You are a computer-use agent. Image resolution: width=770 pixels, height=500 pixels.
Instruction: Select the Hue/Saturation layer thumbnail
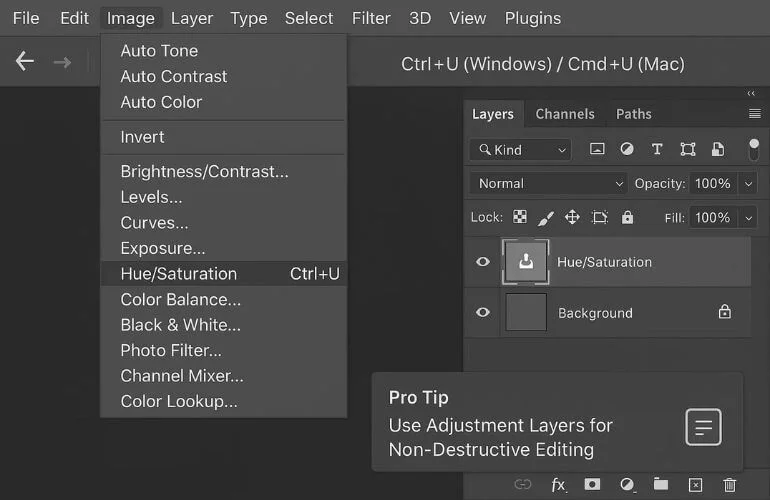click(x=526, y=262)
